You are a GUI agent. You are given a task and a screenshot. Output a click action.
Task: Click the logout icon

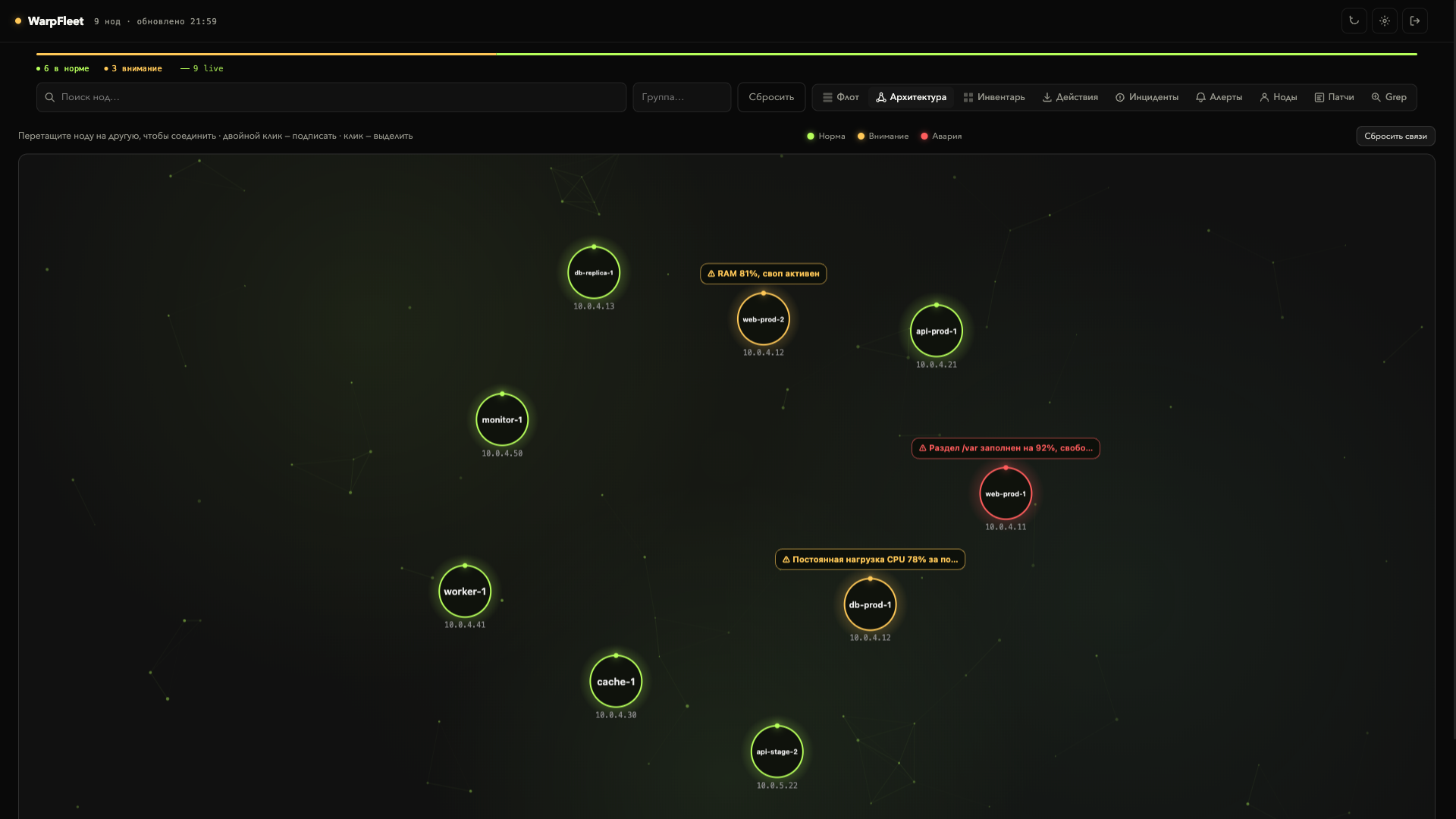tap(1414, 21)
